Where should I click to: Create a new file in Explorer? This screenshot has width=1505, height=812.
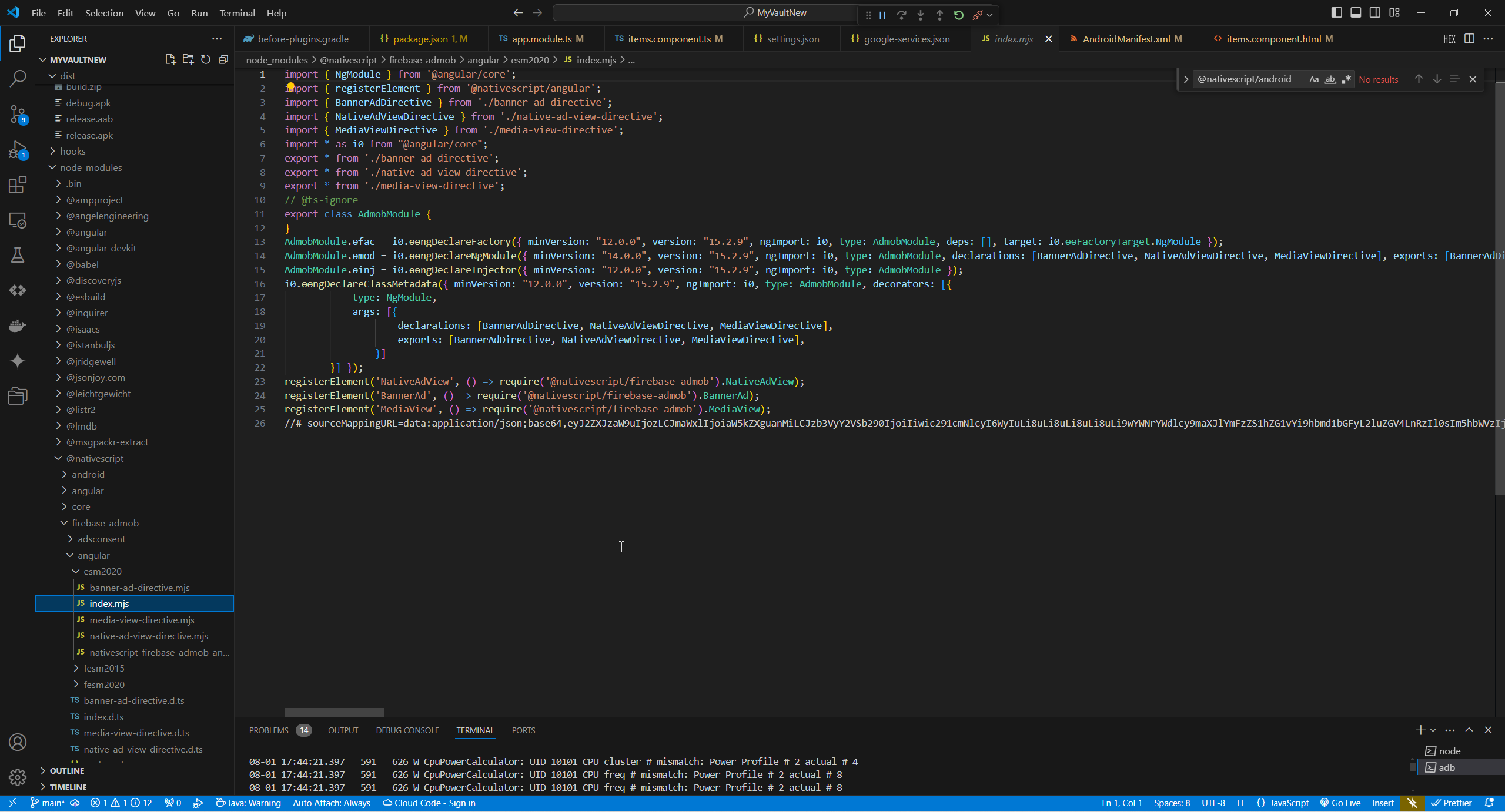pyautogui.click(x=170, y=59)
